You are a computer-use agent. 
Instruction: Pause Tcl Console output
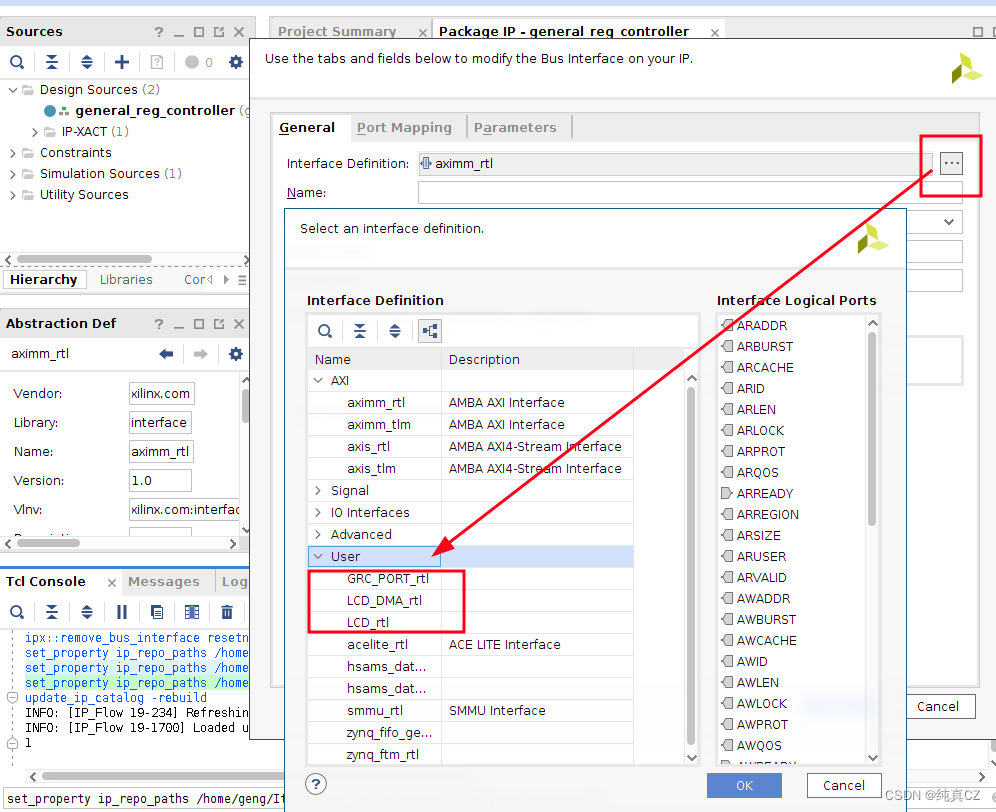122,612
